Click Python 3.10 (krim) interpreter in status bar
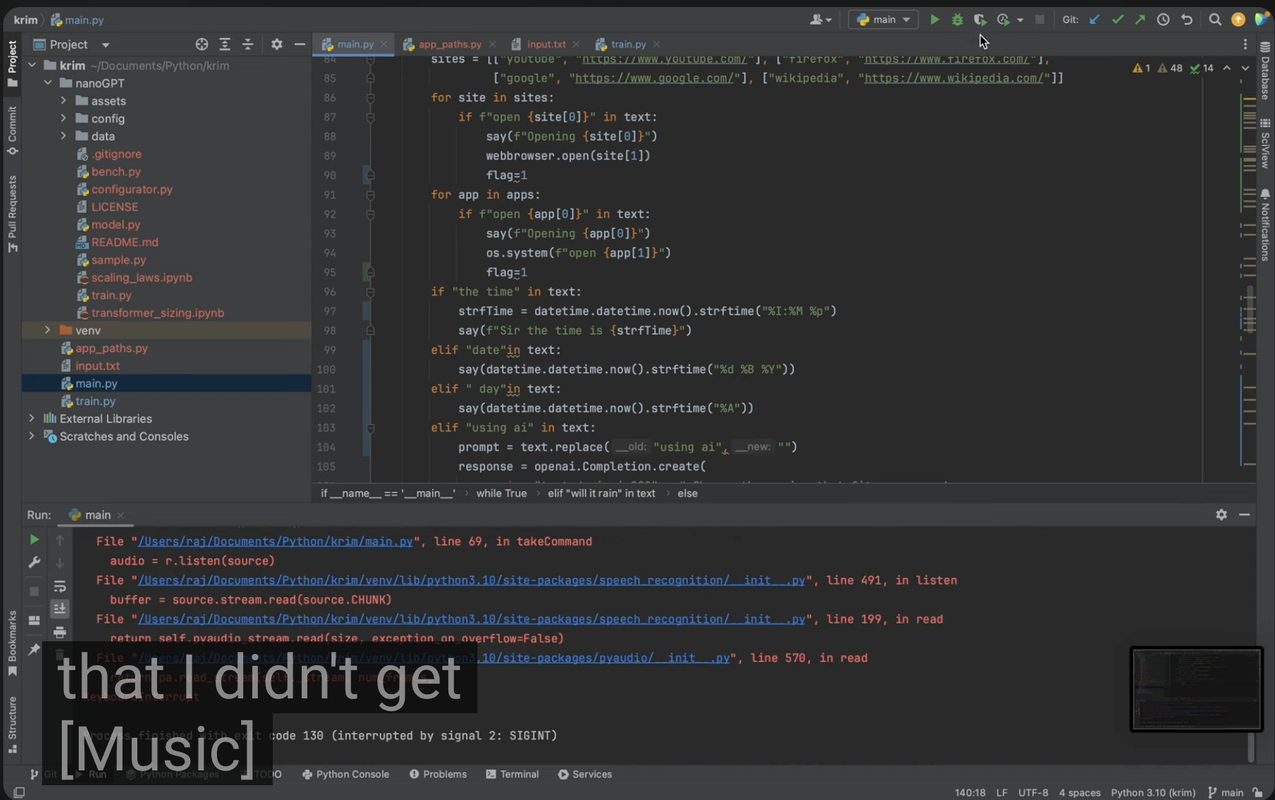This screenshot has width=1275, height=800. (x=1153, y=792)
